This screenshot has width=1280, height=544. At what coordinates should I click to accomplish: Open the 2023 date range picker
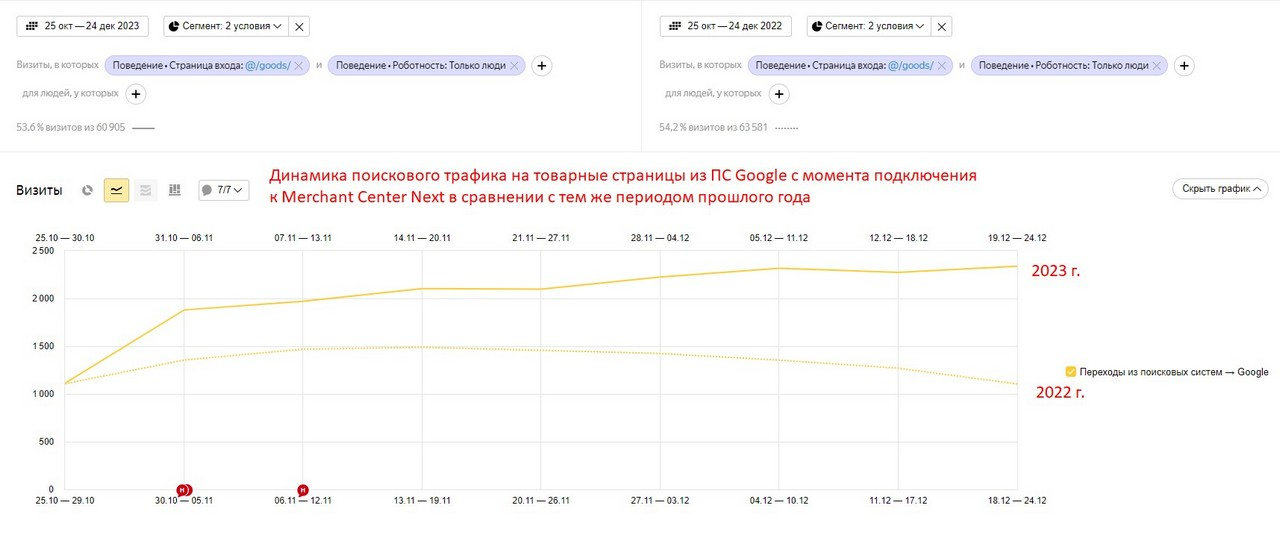pos(83,26)
